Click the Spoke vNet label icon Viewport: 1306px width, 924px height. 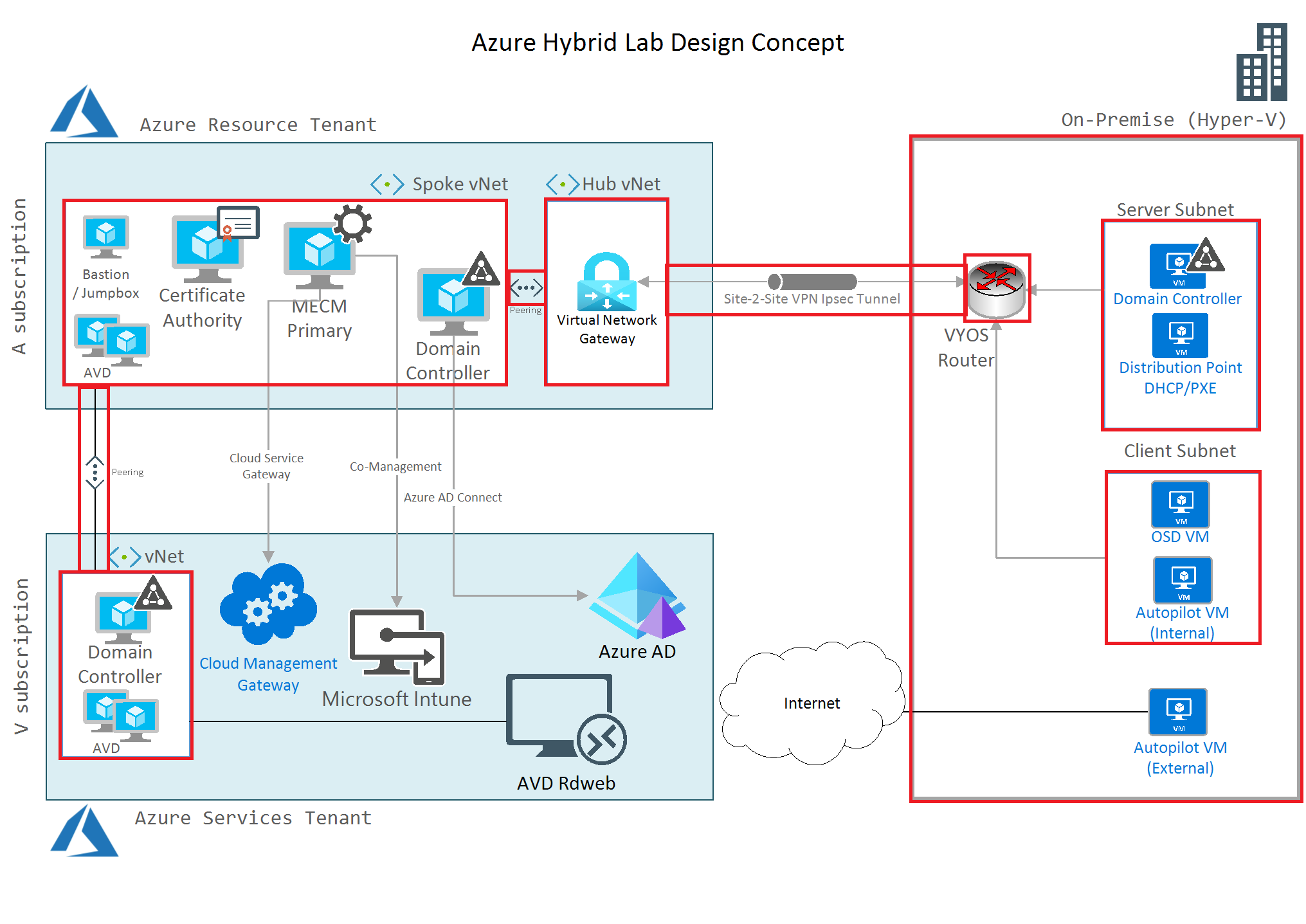pos(387,185)
